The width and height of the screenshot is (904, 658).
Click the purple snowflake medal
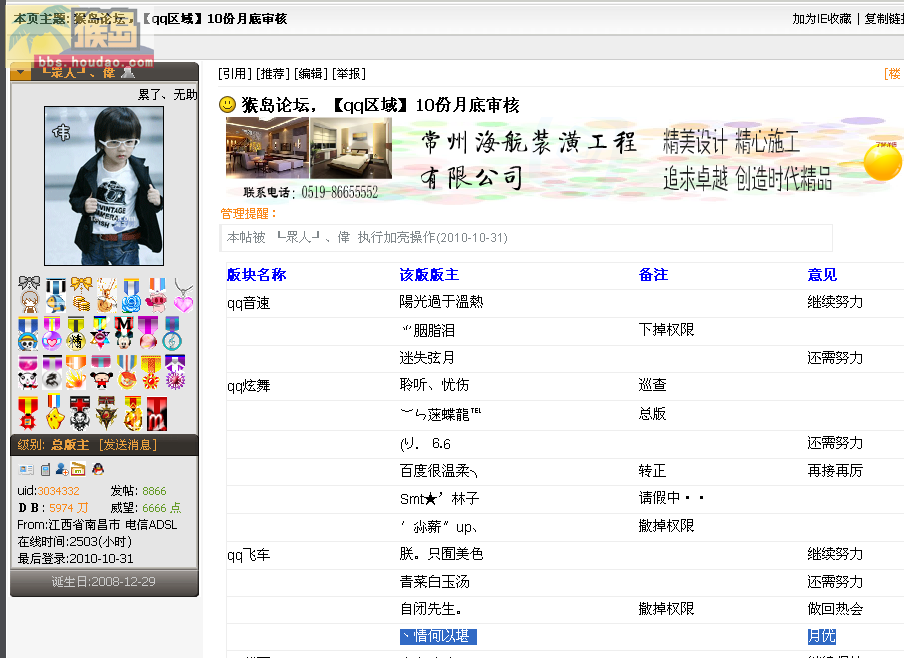pyautogui.click(x=175, y=372)
